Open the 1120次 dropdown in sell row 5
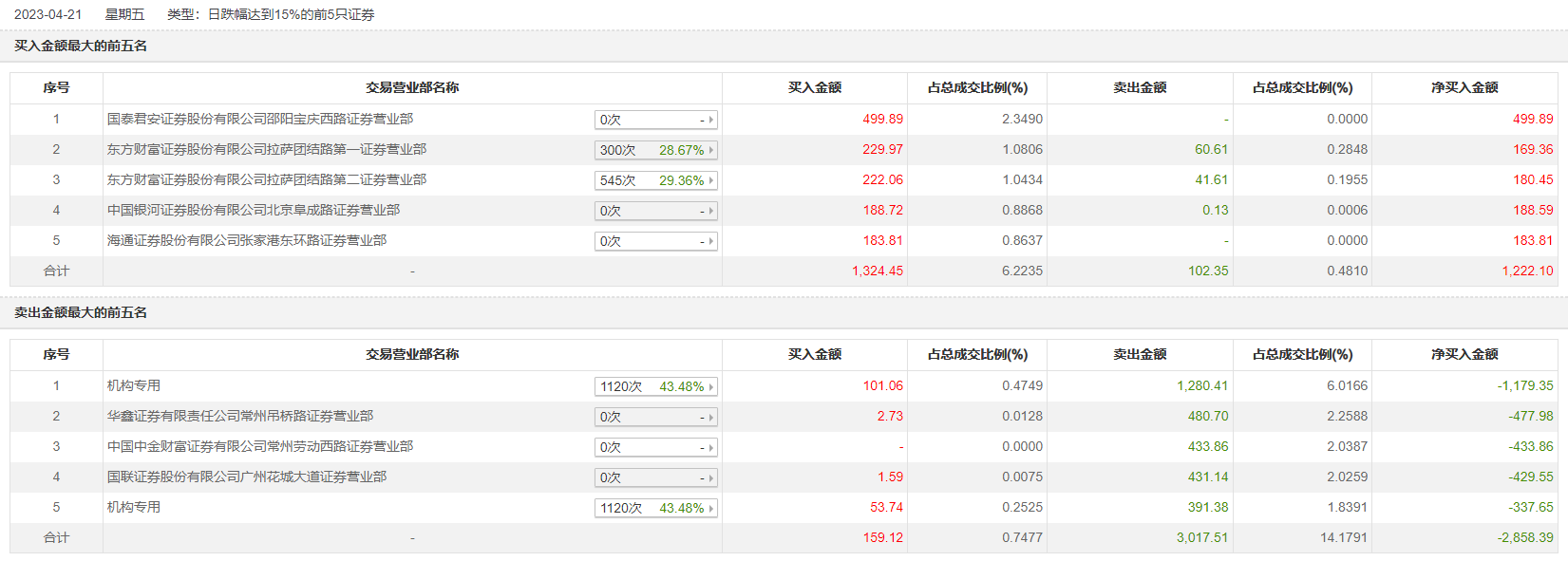 click(x=655, y=508)
